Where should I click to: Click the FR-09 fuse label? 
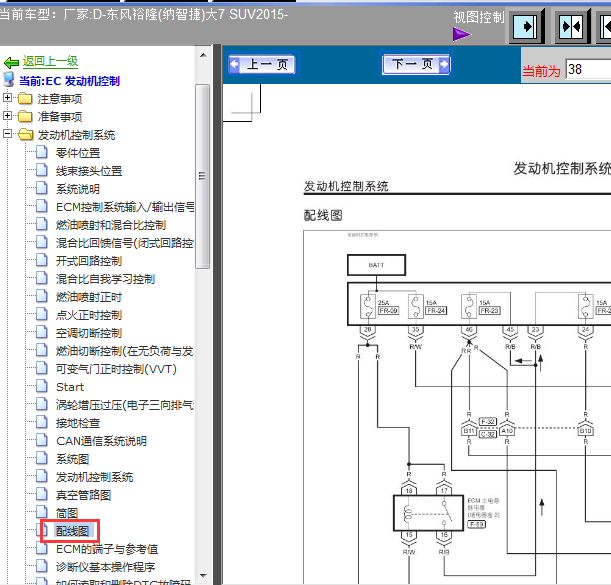pyautogui.click(x=388, y=311)
